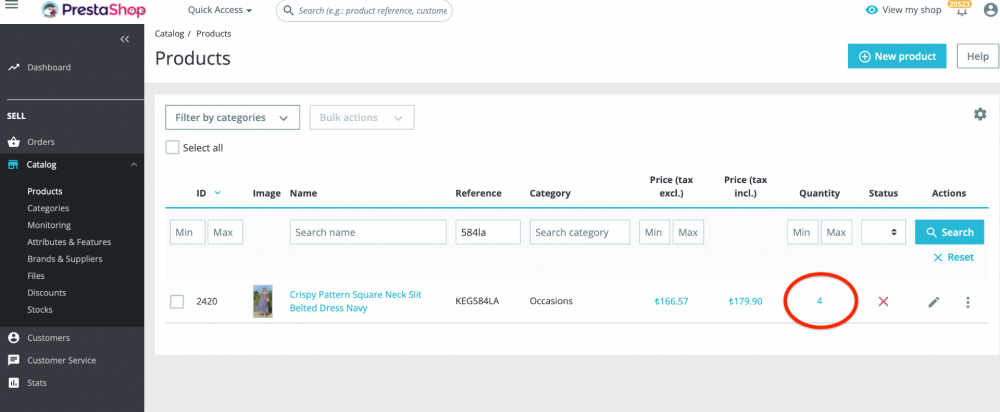Click the product image thumbnail
This screenshot has height=412, width=1000.
click(263, 301)
